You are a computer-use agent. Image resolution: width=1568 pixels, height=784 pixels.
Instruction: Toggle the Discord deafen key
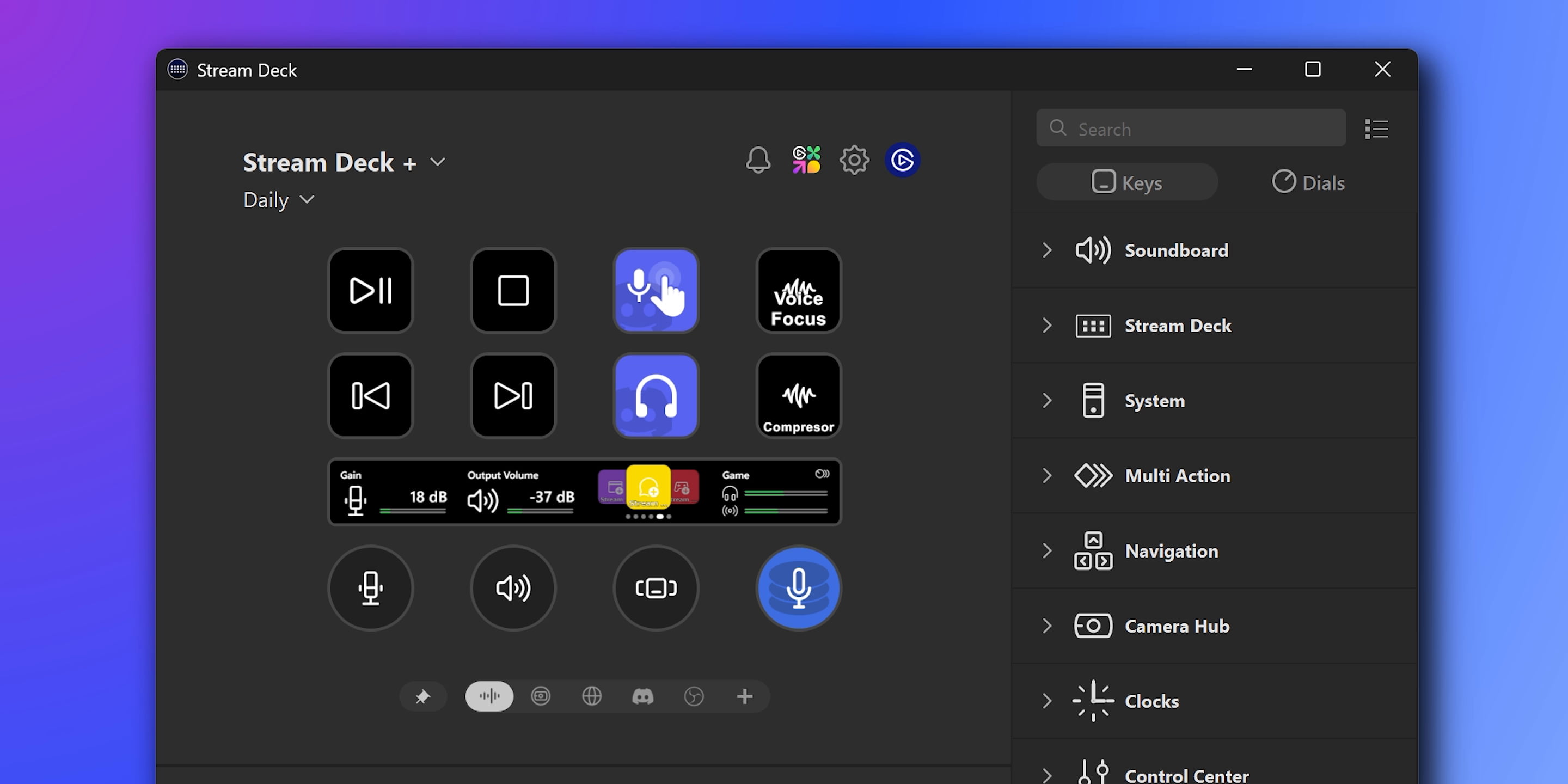[x=656, y=396]
